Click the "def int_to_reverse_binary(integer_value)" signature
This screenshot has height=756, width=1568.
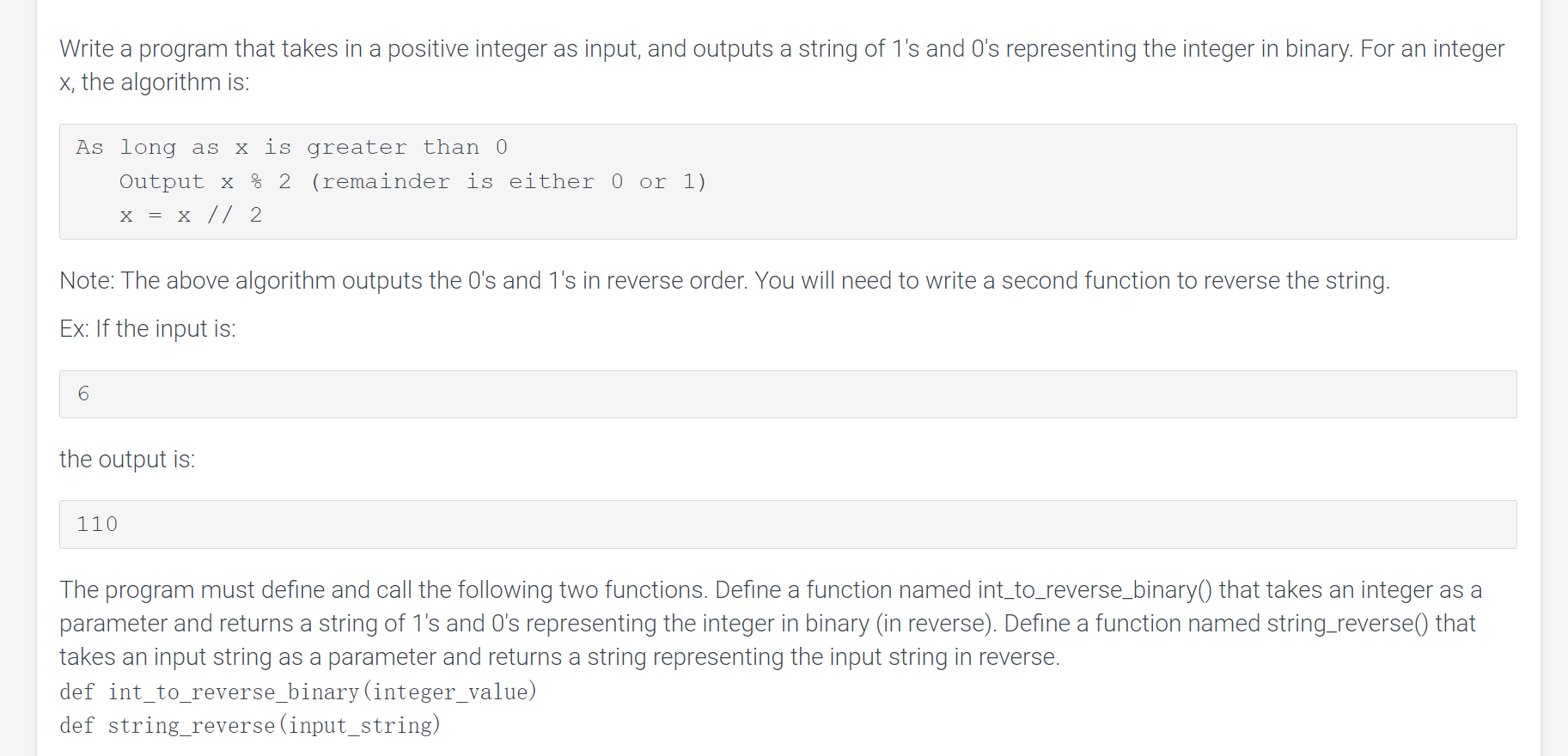298,692
